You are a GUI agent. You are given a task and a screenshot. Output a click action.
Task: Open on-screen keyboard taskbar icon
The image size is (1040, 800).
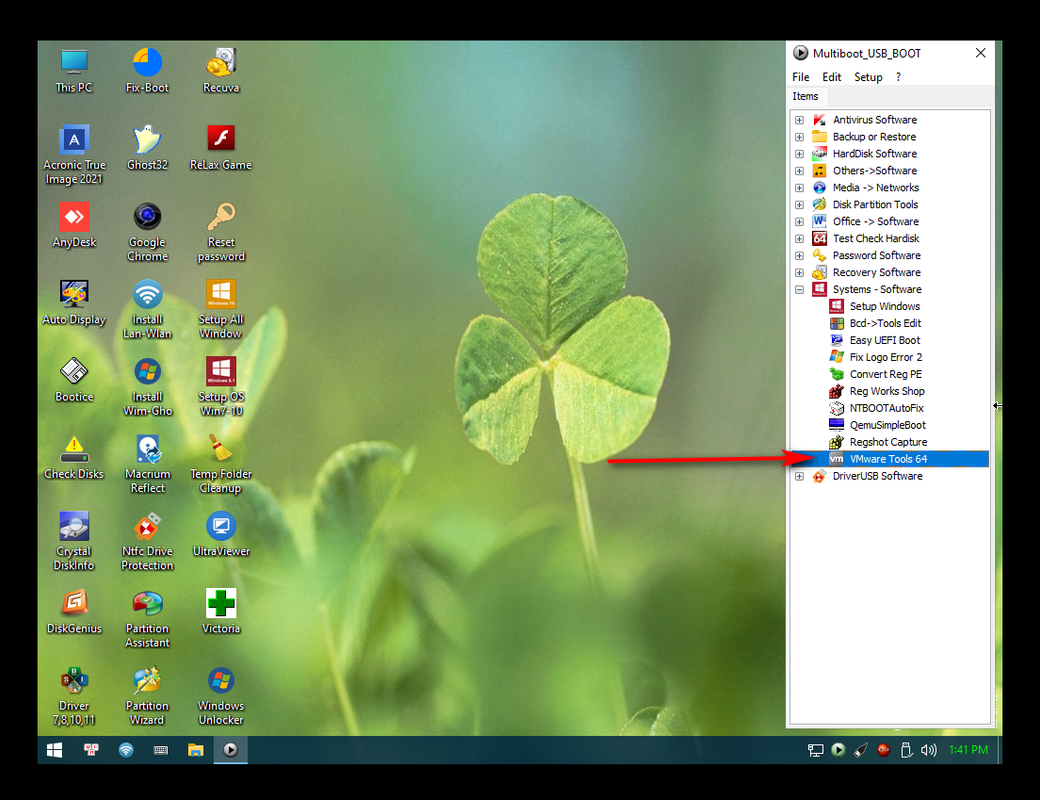click(x=161, y=750)
